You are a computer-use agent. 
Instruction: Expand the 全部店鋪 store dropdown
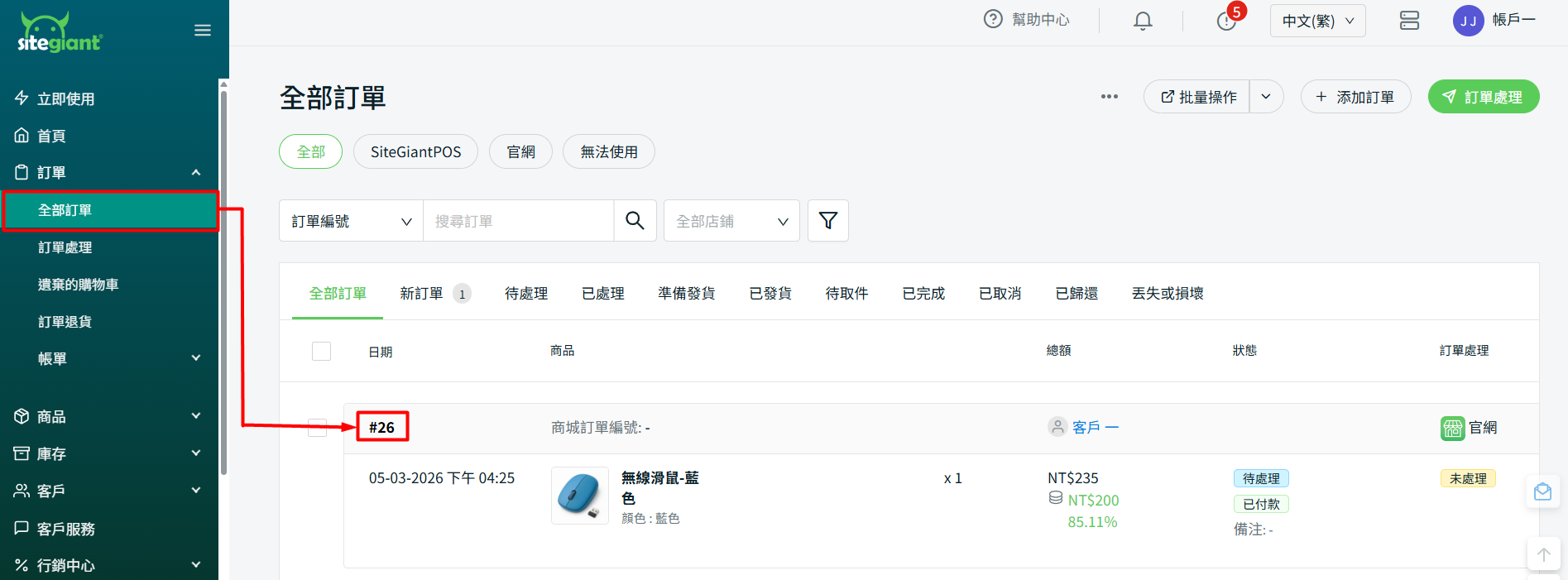pos(731,221)
